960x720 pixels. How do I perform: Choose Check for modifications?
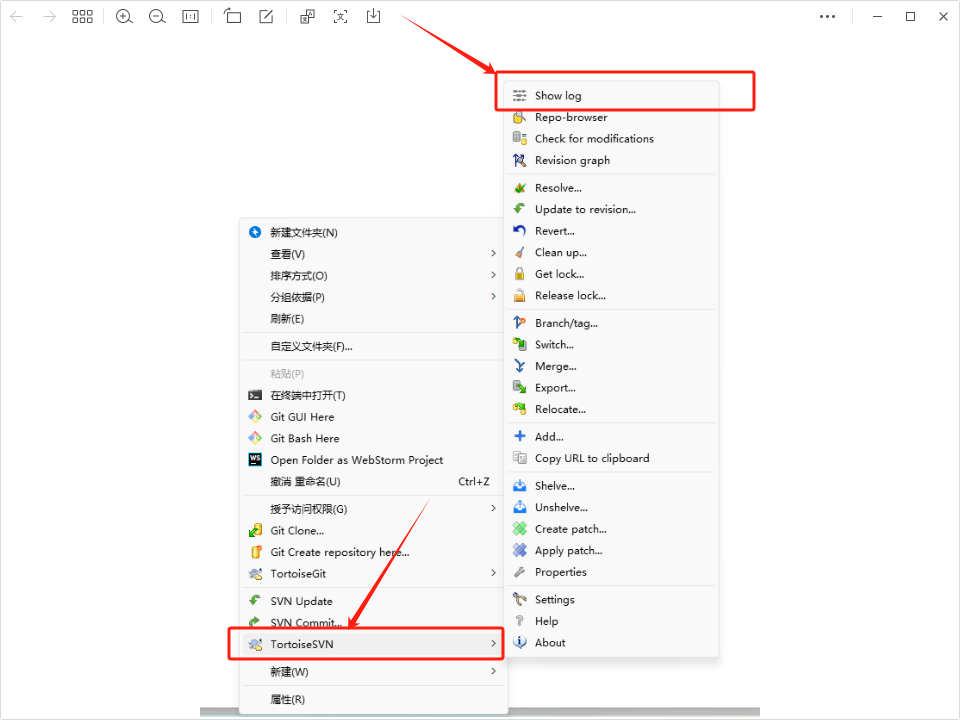[612, 138]
